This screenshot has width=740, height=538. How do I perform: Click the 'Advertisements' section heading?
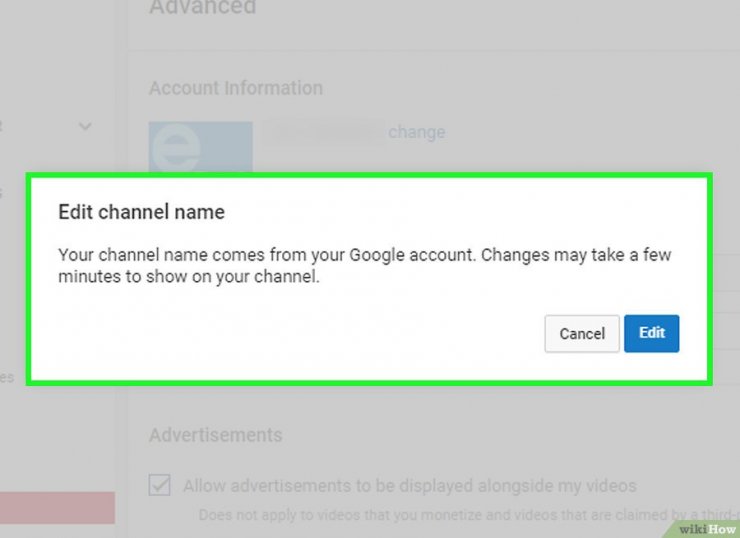click(215, 435)
